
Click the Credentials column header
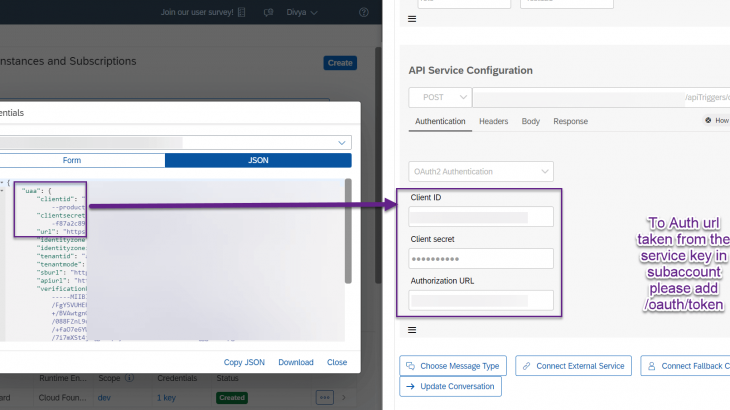click(x=177, y=378)
